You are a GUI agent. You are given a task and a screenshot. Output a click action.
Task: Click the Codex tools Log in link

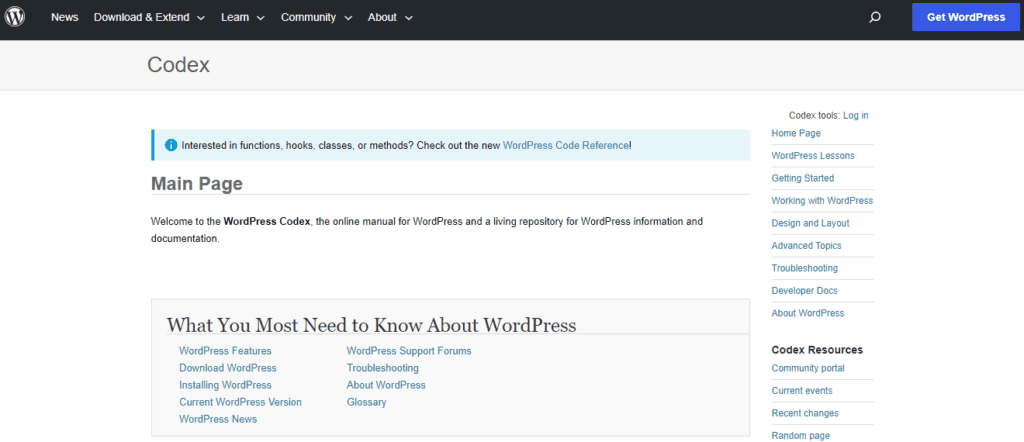[855, 115]
